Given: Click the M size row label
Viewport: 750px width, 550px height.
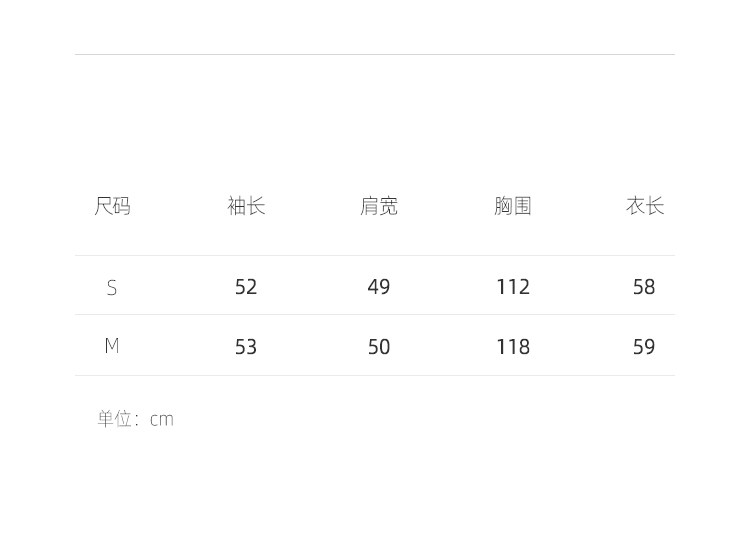Looking at the screenshot, I should (112, 346).
